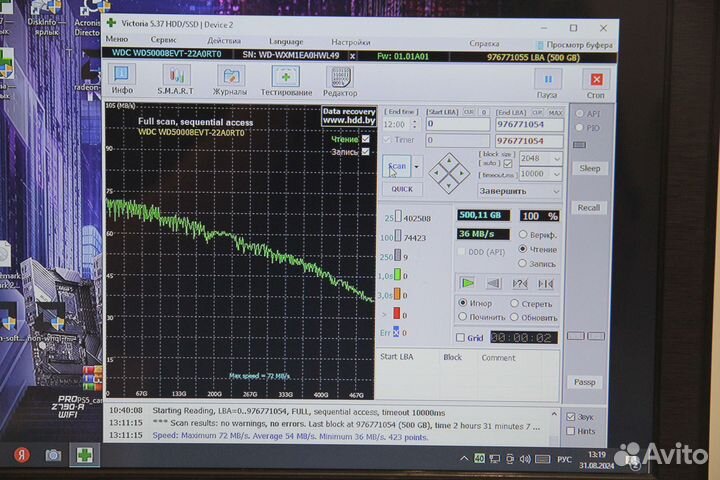Open the Журналы logs view
This screenshot has height=480, width=720.
tap(230, 81)
